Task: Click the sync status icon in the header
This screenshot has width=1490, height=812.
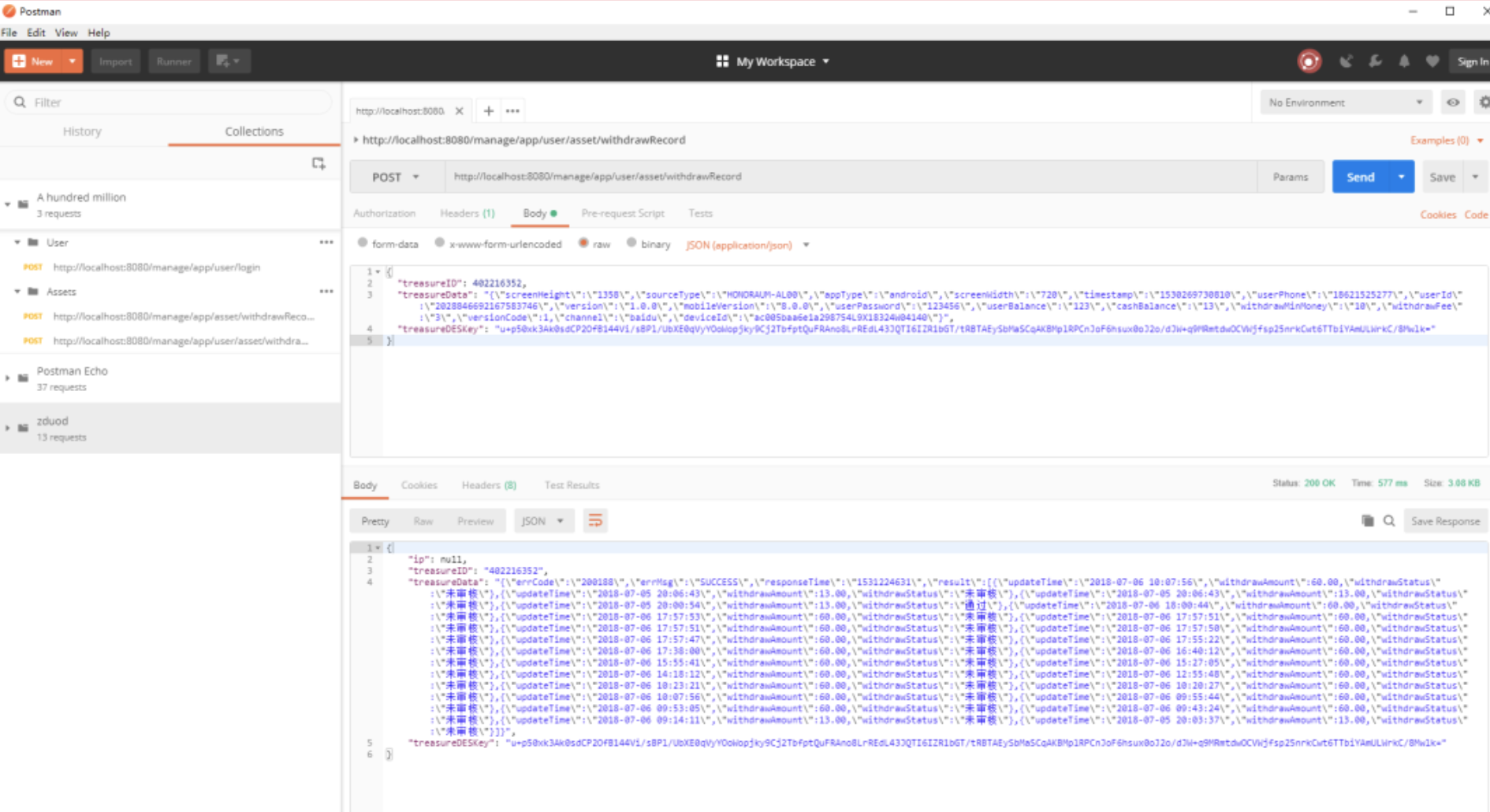Action: click(1309, 61)
